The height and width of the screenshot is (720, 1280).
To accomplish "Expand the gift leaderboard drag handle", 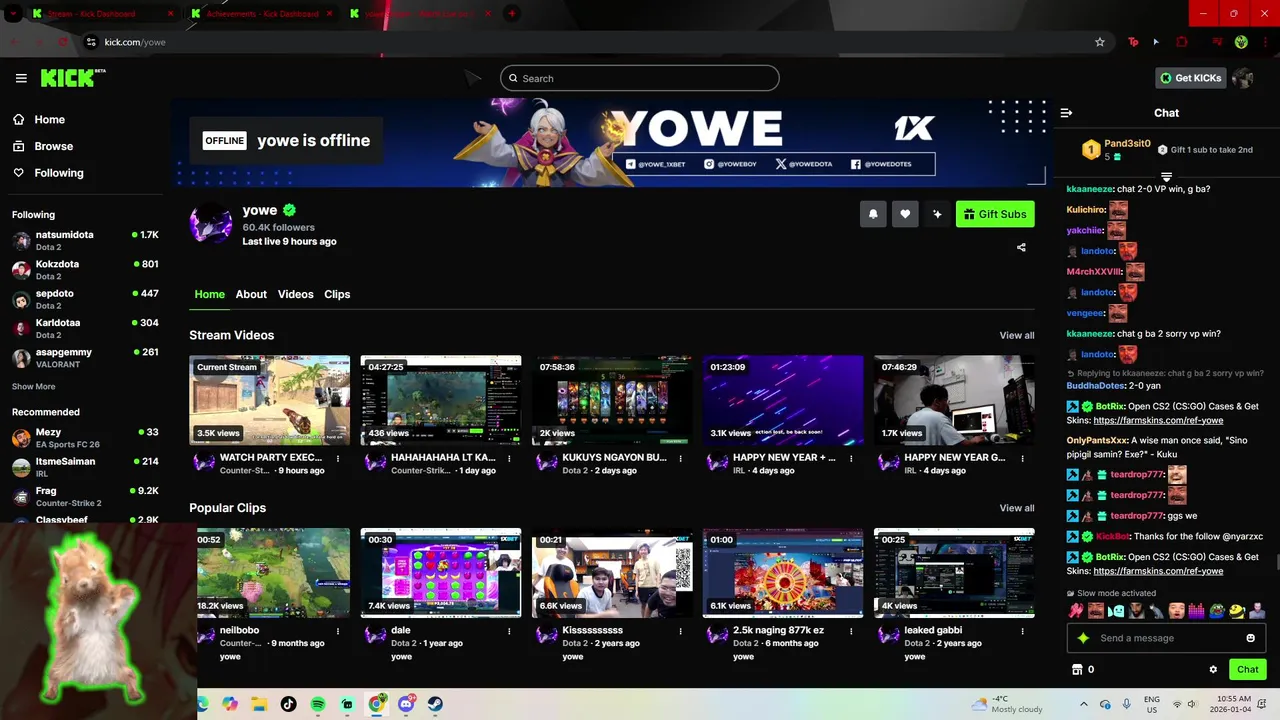I will coord(1166,177).
